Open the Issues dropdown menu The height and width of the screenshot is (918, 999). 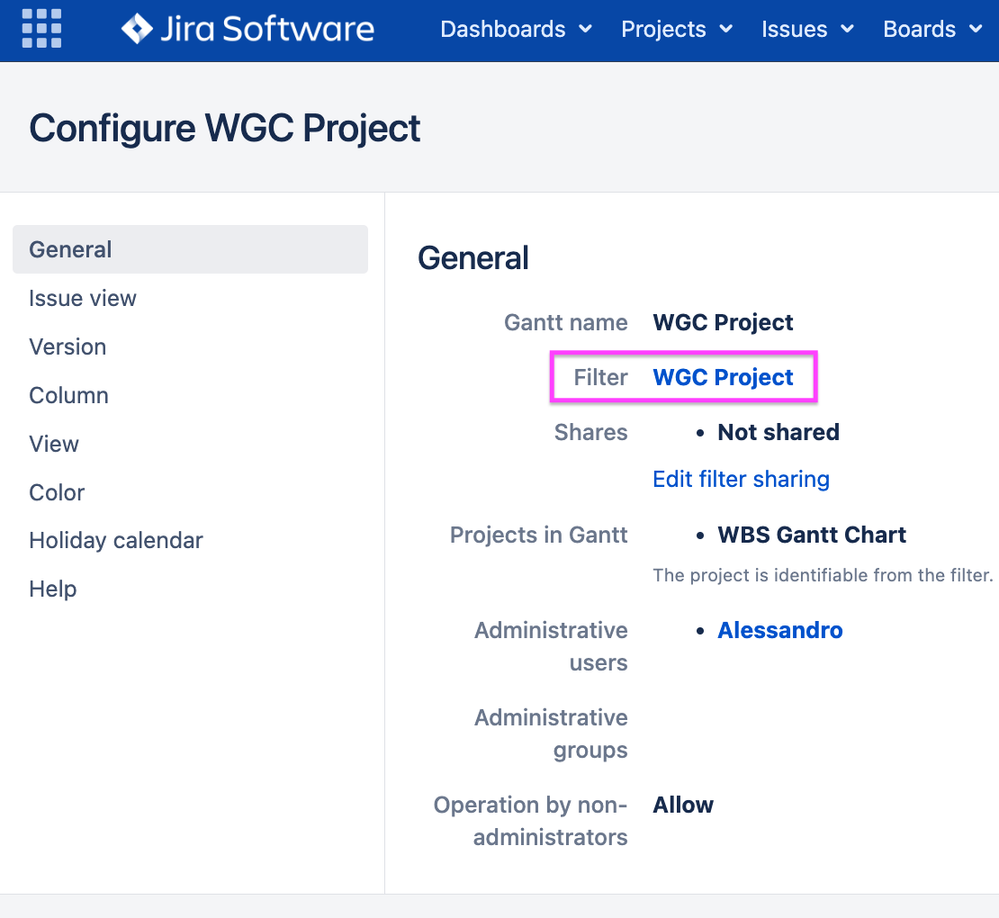(807, 29)
